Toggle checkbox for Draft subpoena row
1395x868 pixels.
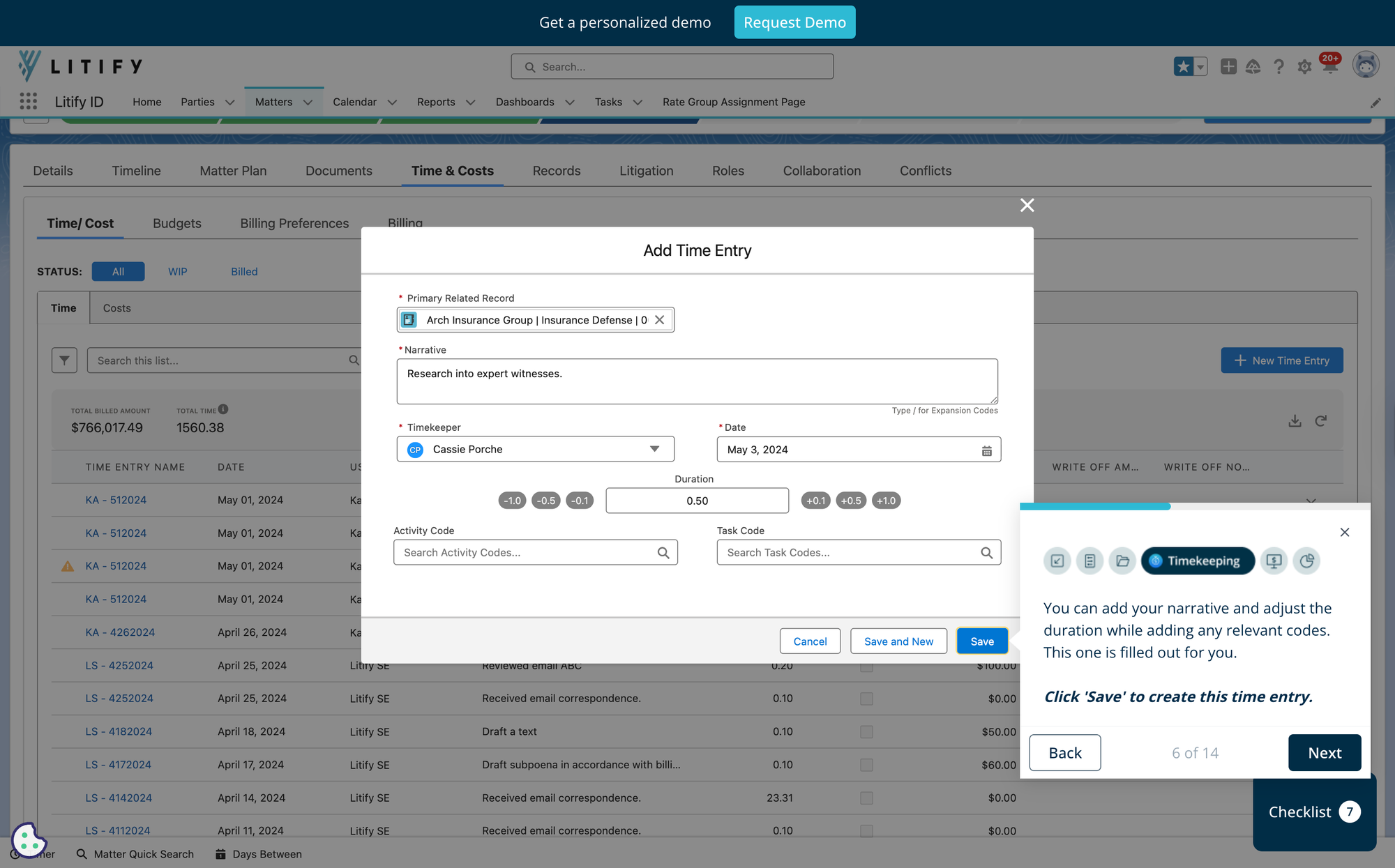[x=866, y=765]
